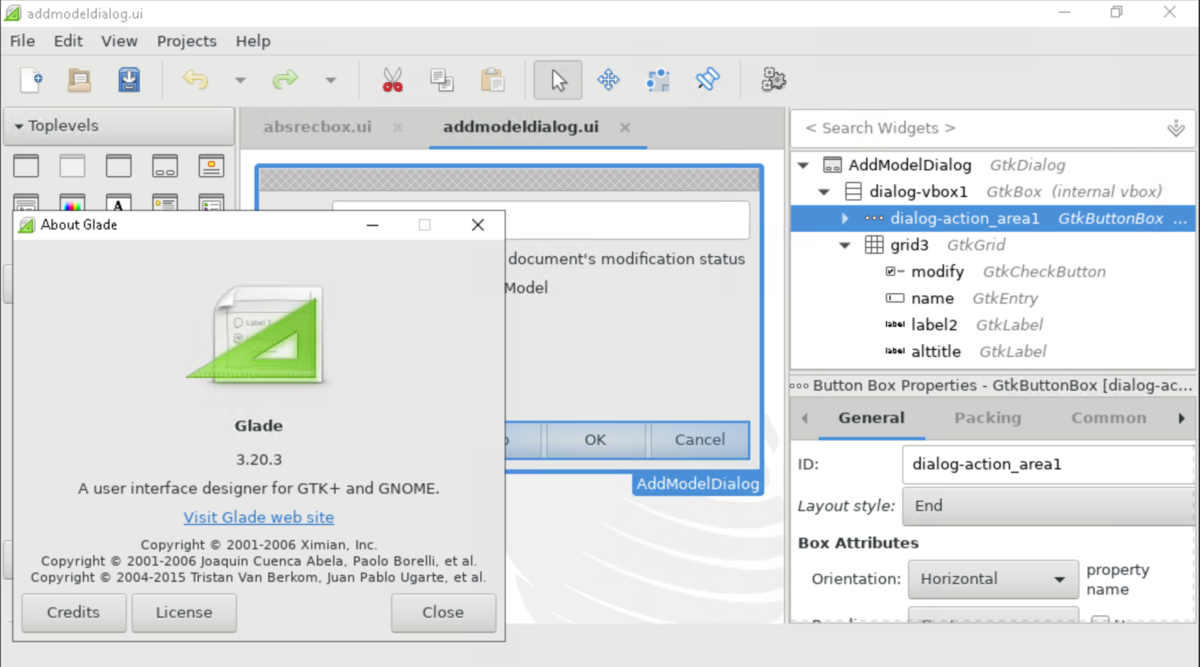Open the Visit Glade web site link

tap(258, 517)
